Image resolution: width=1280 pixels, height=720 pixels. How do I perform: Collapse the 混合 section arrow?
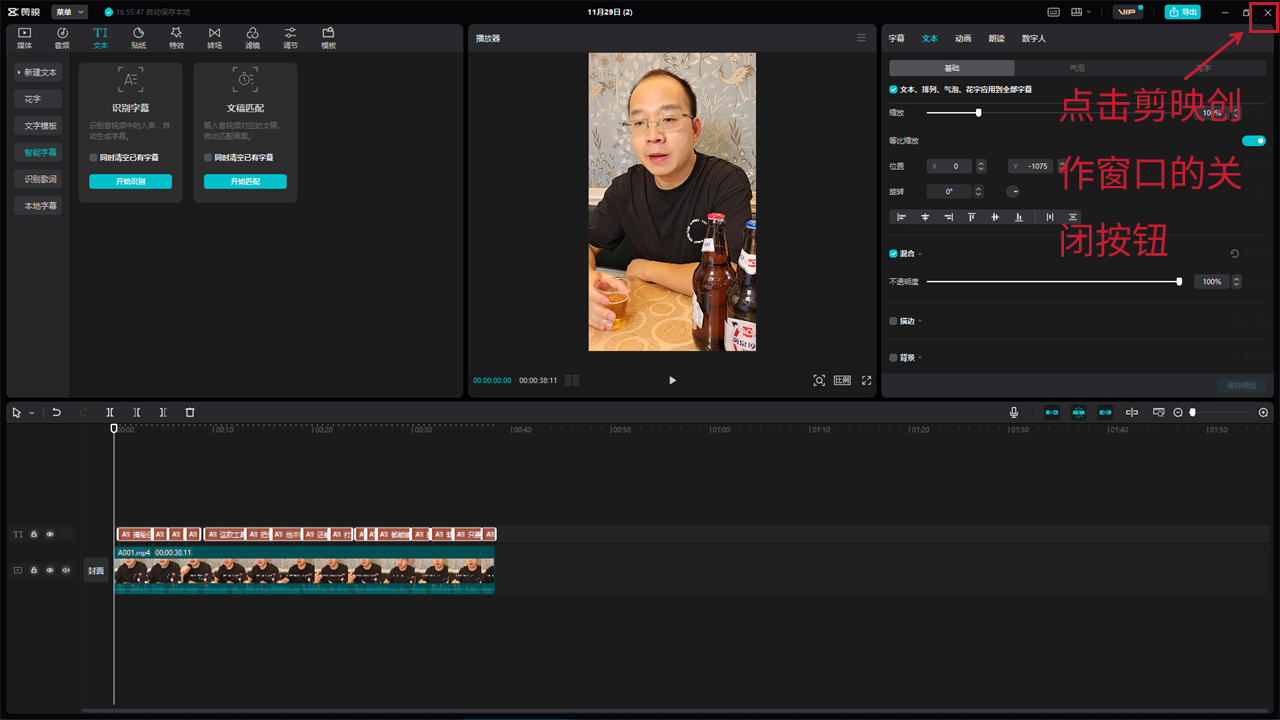point(919,254)
